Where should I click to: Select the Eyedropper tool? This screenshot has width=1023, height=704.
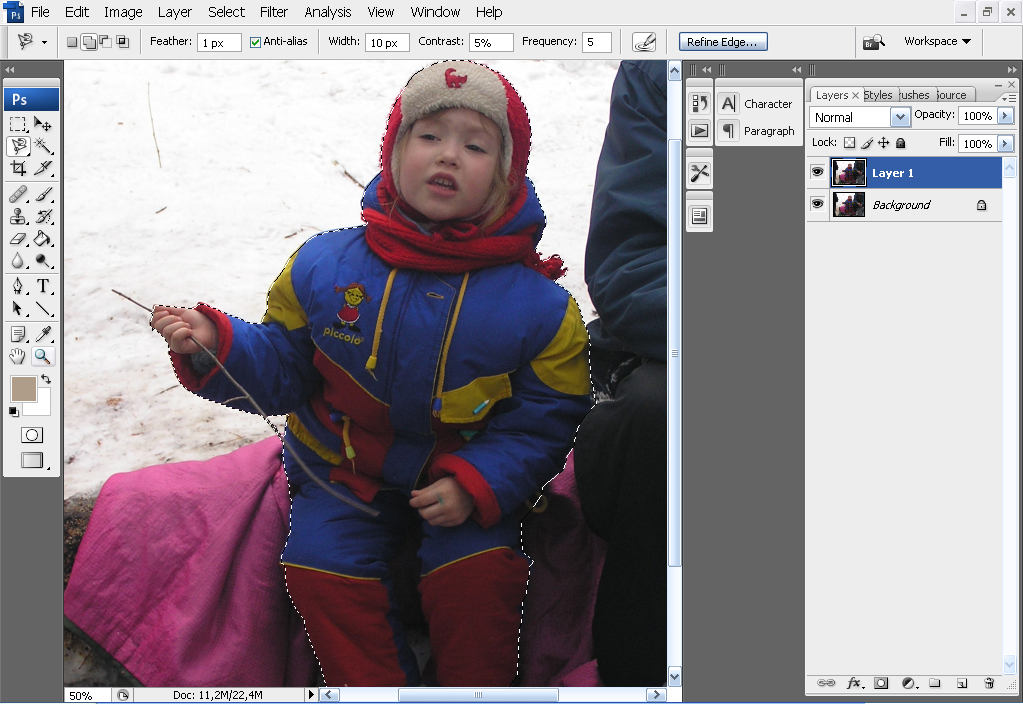[44, 334]
